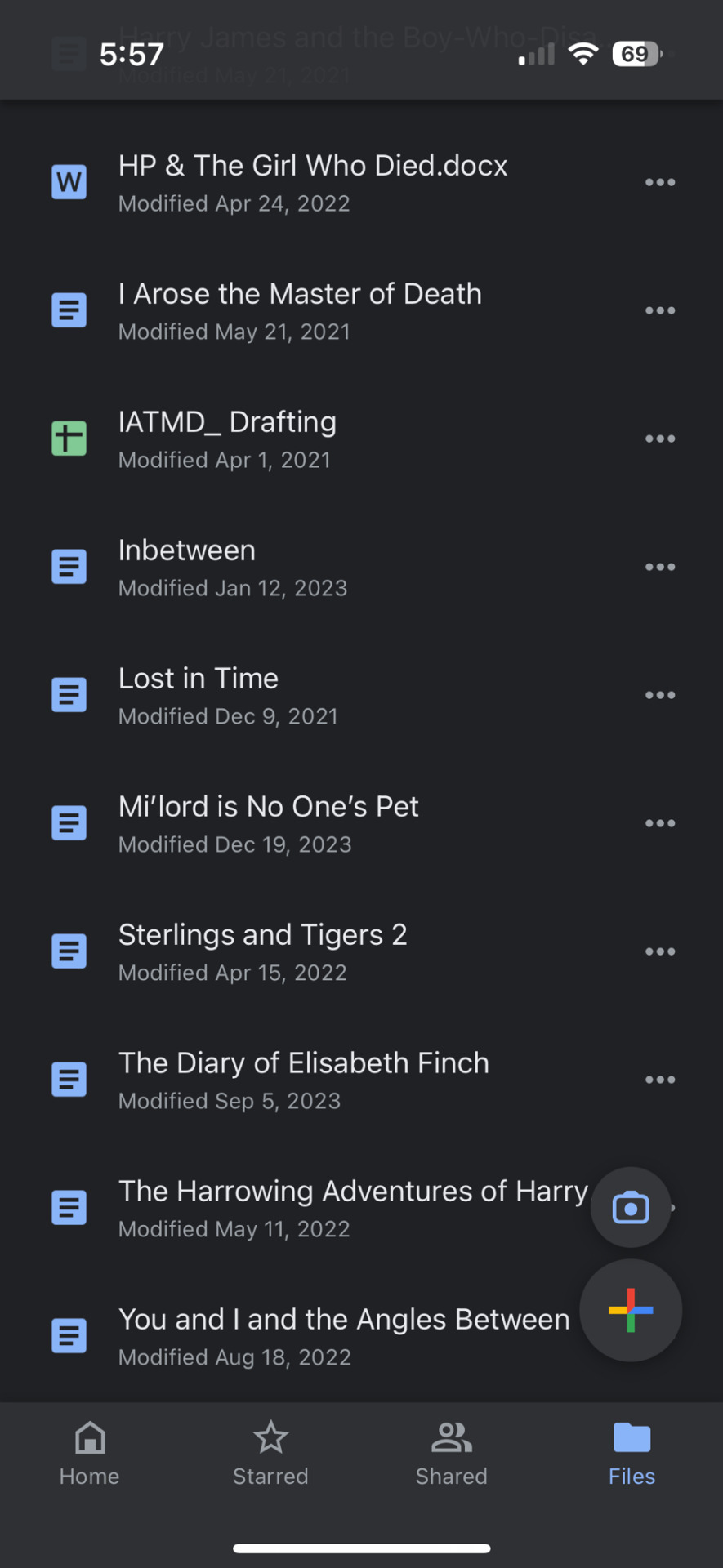
Task: Open three-dot menu for The Diary of Elisabeth Finch
Action: coord(660,1080)
